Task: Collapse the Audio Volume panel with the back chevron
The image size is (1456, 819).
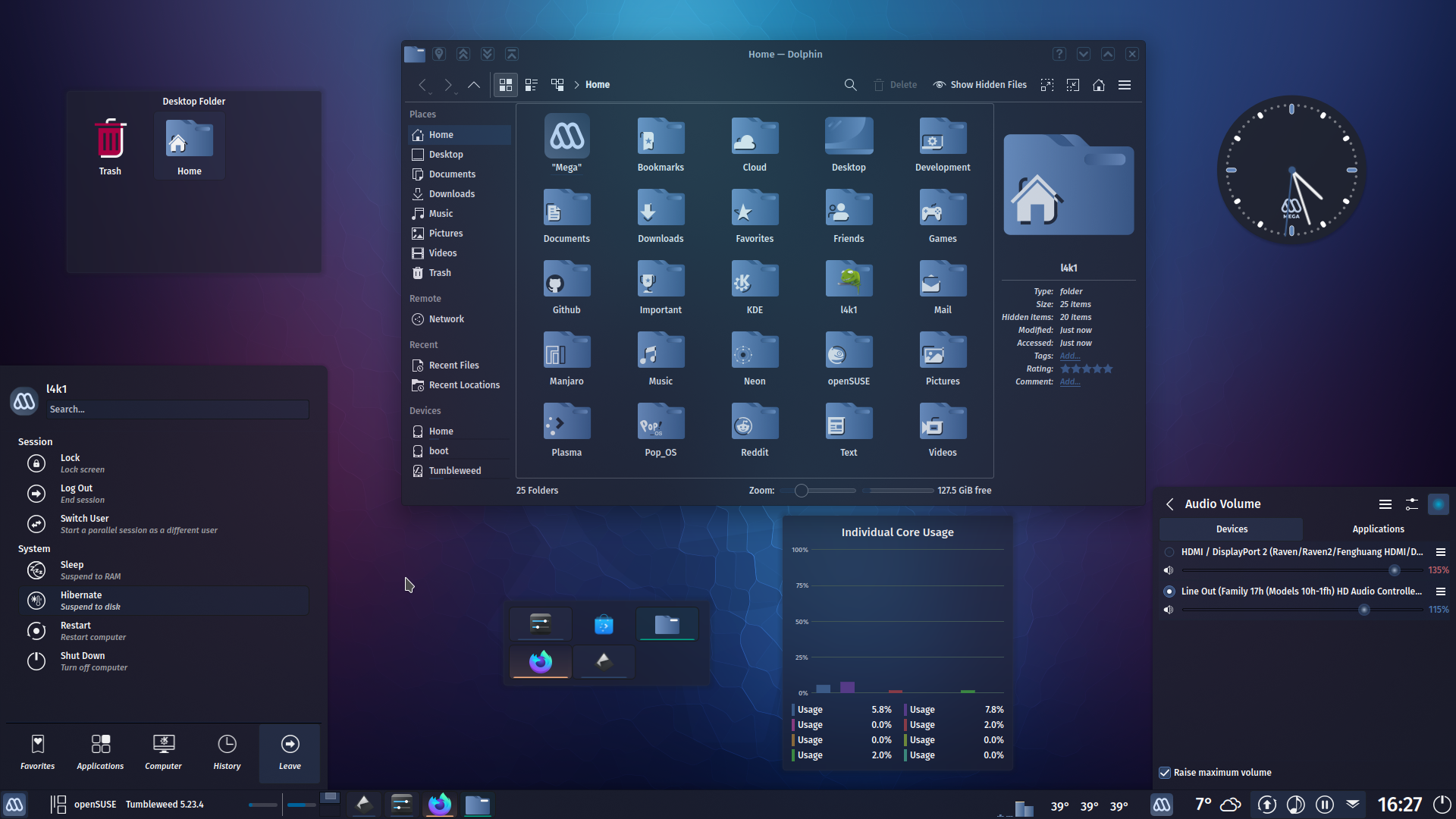Action: [x=1169, y=504]
